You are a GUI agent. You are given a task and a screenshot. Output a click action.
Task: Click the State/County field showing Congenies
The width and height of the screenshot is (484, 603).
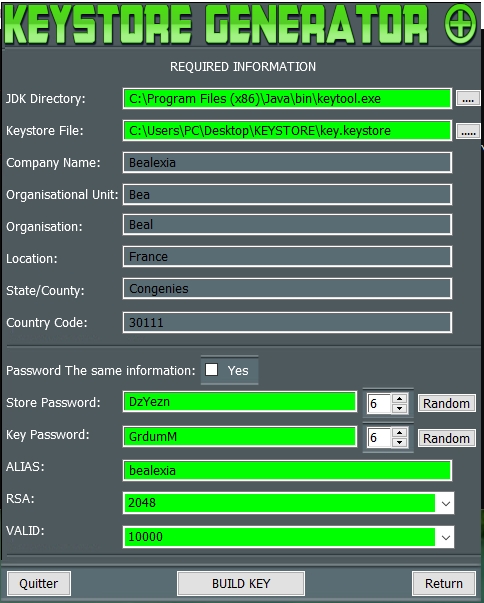coord(287,288)
